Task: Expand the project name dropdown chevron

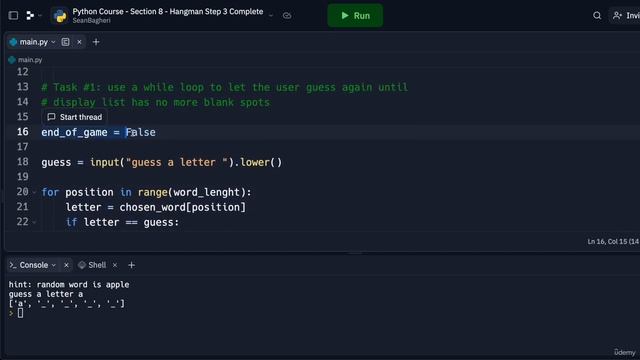Action: tap(271, 16)
